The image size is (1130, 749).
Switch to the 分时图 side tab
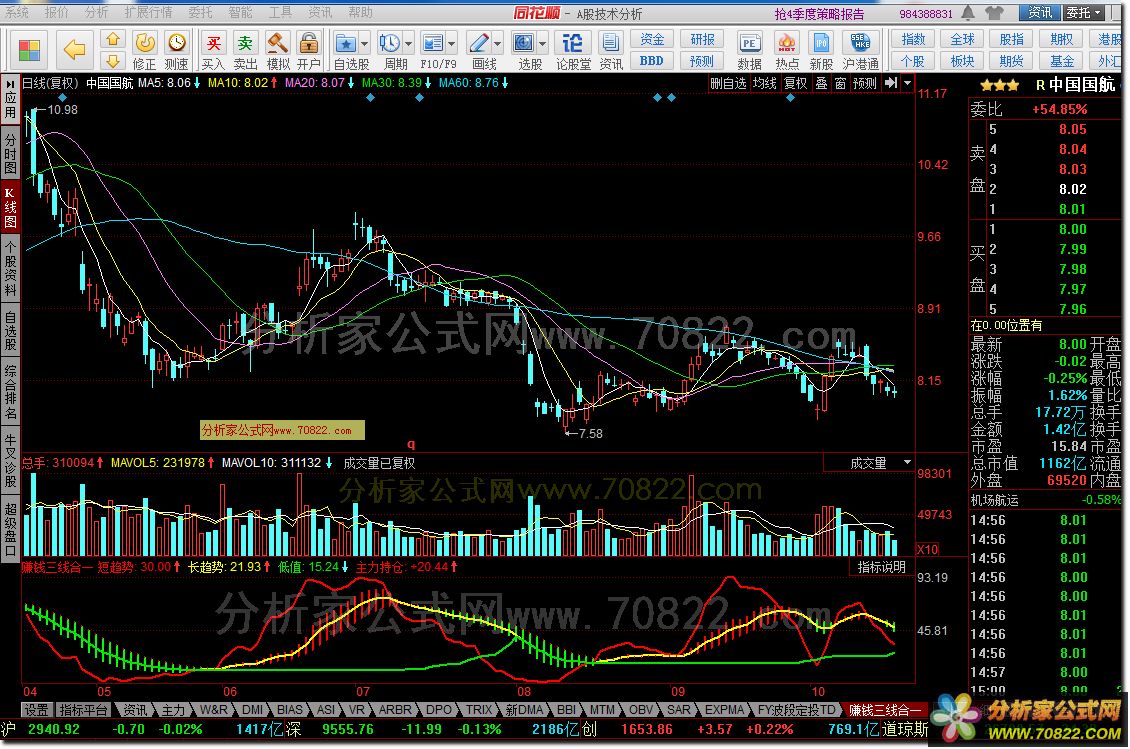(10, 153)
